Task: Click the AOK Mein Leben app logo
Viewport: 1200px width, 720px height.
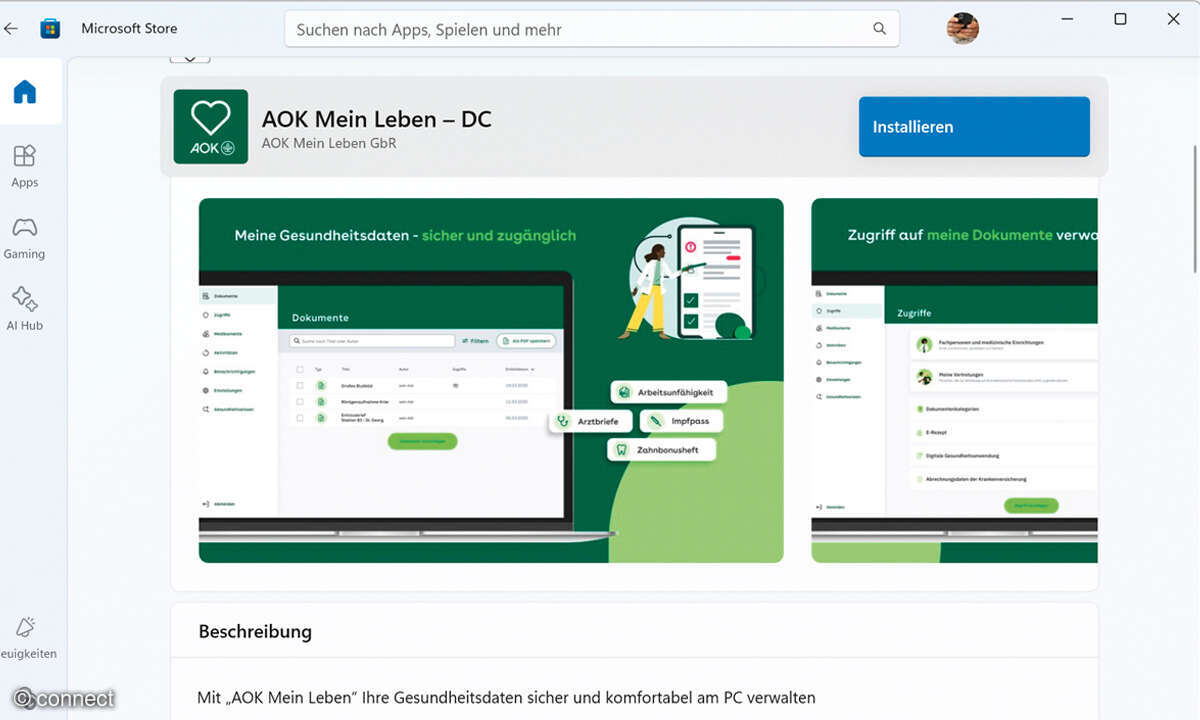Action: pos(211,127)
